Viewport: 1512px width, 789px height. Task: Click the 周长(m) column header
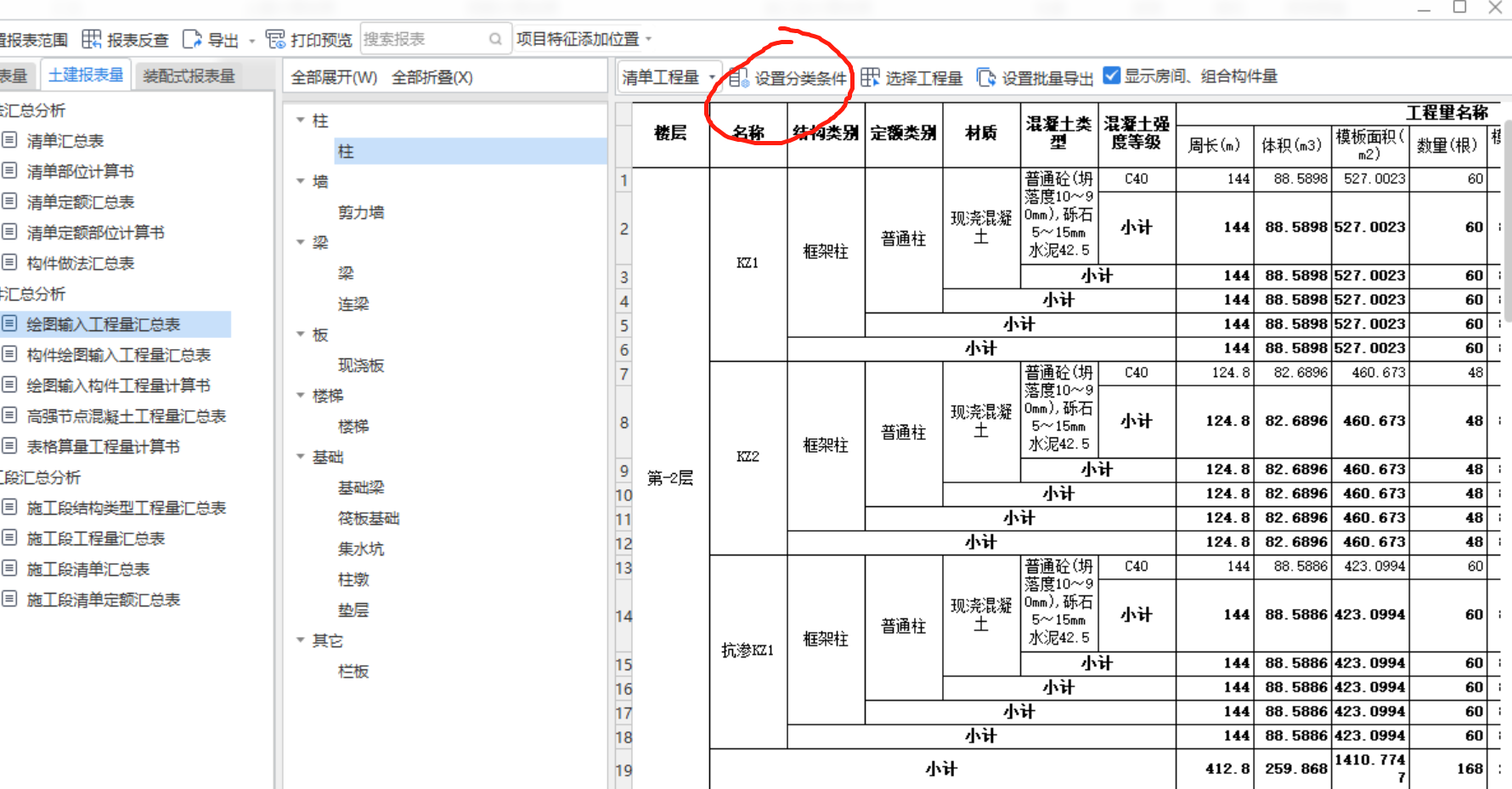pos(1215,145)
